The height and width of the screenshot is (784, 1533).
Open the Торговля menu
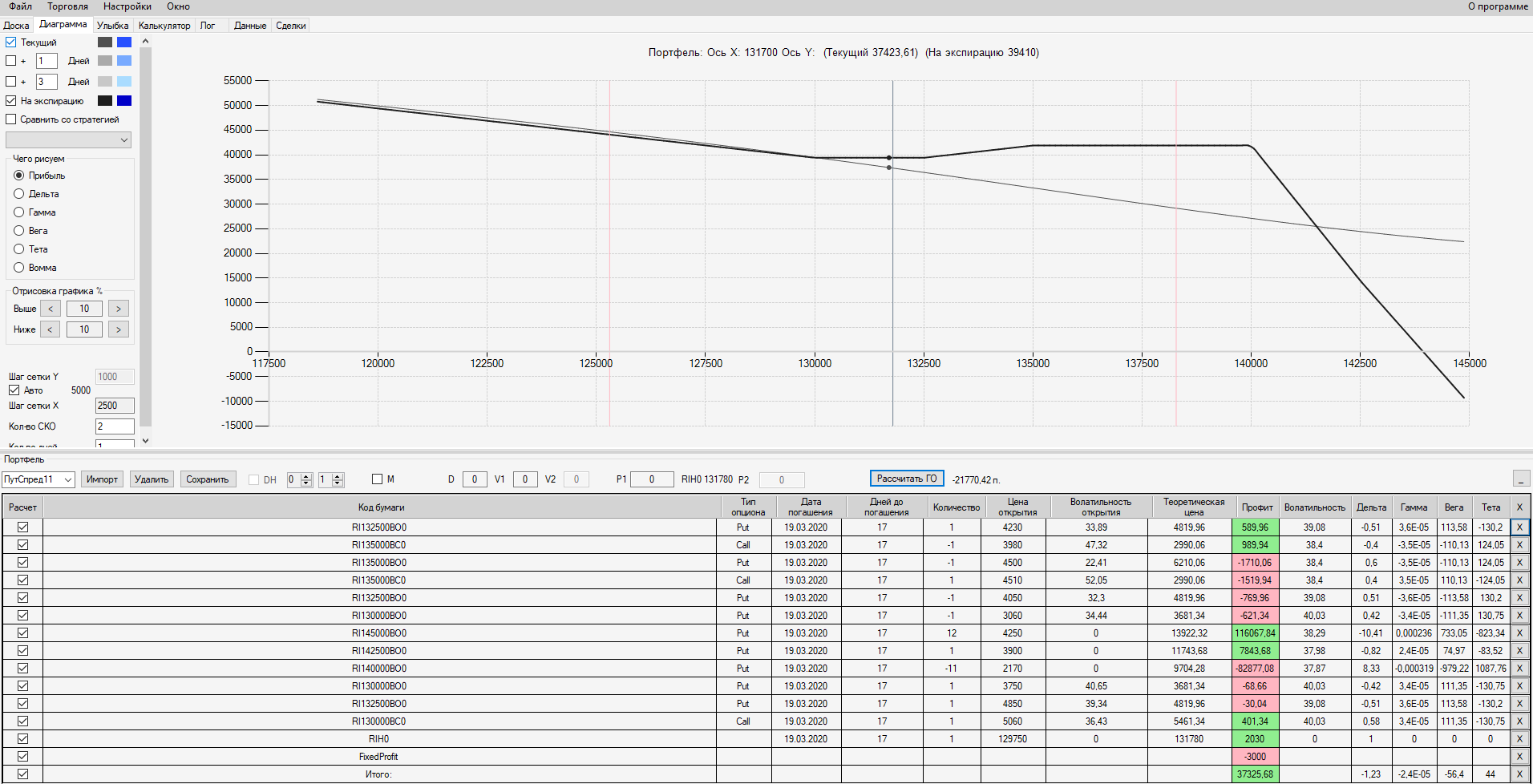click(68, 6)
